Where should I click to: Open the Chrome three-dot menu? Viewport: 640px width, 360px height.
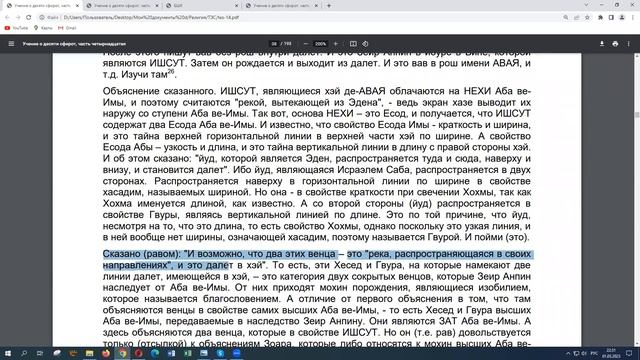(633, 18)
